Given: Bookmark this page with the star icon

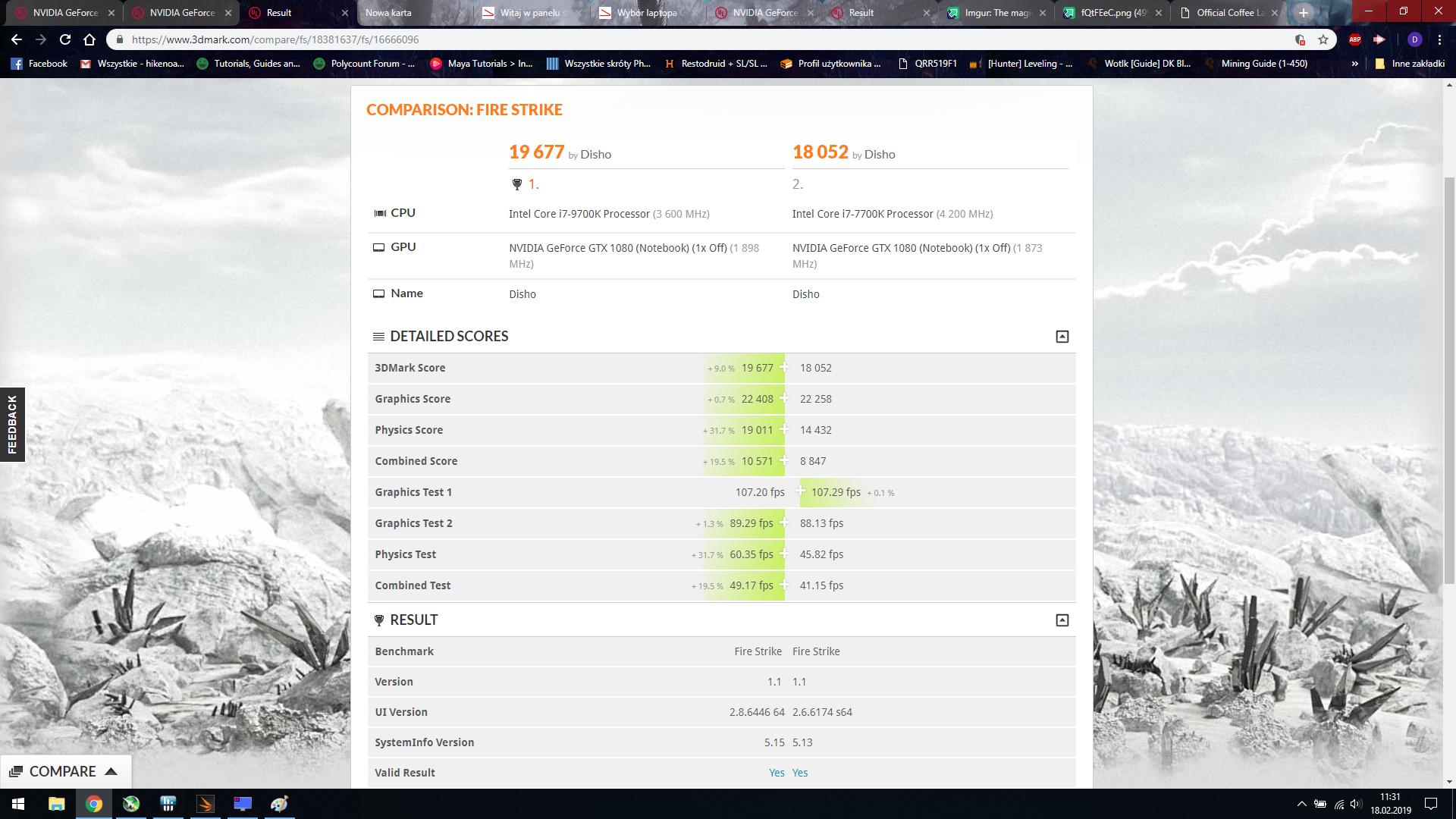Looking at the screenshot, I should pyautogui.click(x=1323, y=39).
